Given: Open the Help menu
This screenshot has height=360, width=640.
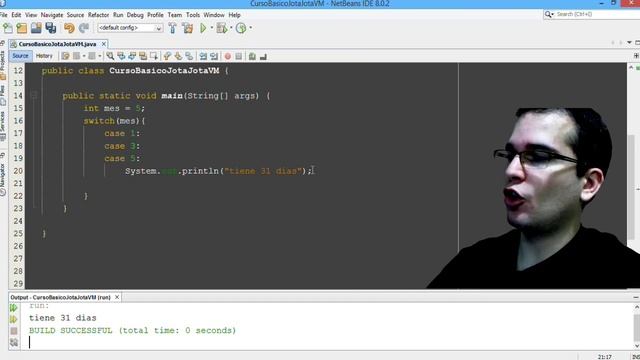Looking at the screenshot, I should pos(234,15).
